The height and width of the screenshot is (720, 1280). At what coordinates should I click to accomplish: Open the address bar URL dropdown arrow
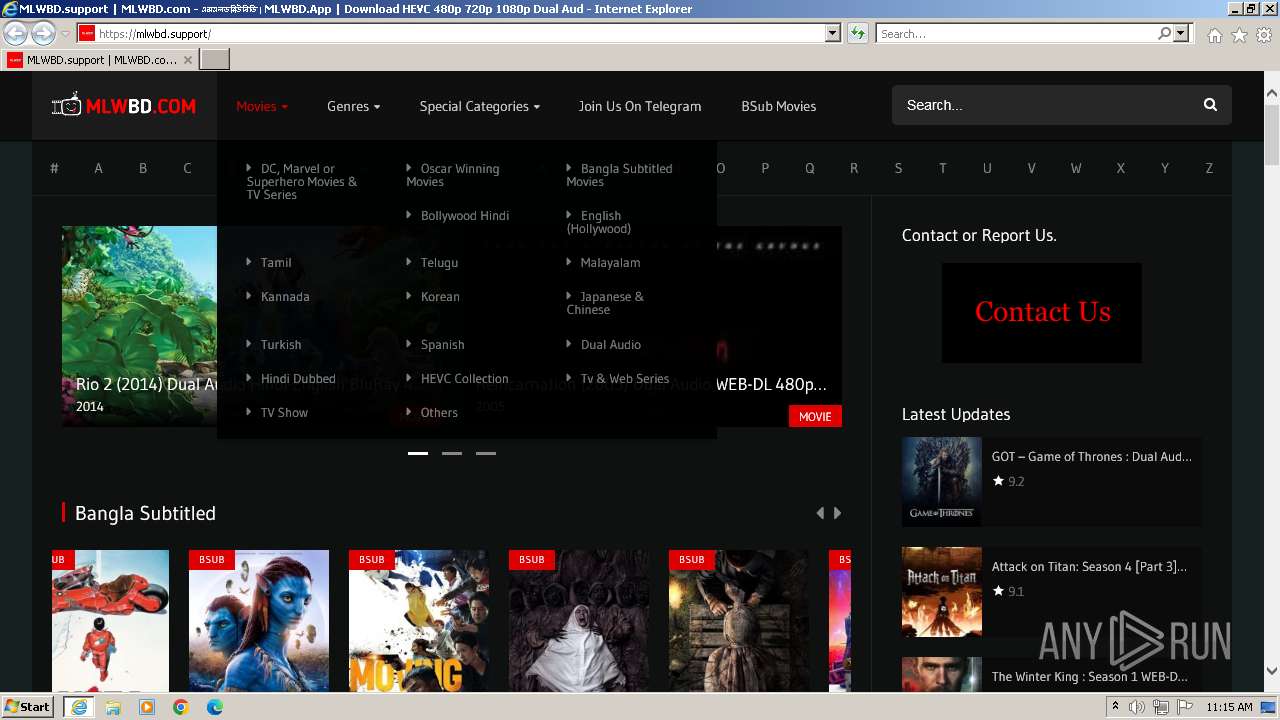[x=832, y=34]
